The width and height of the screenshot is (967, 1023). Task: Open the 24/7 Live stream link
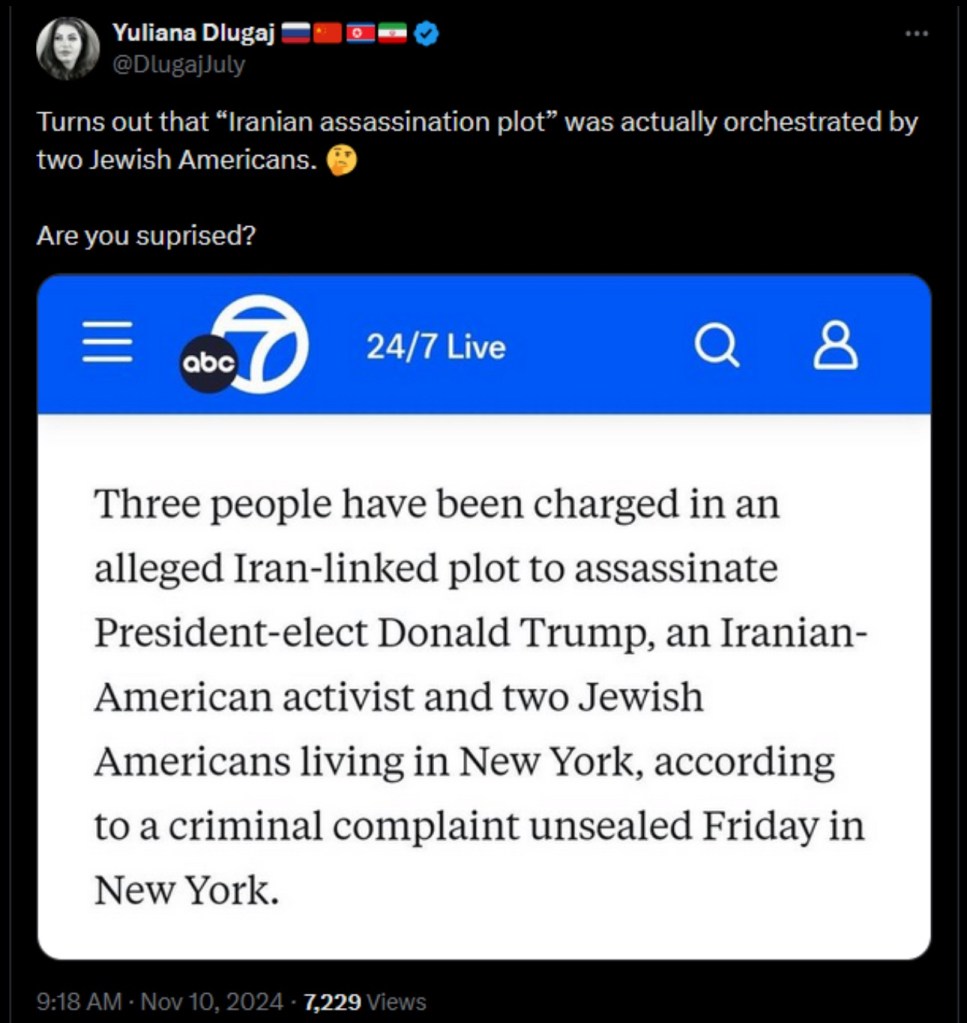pos(435,347)
